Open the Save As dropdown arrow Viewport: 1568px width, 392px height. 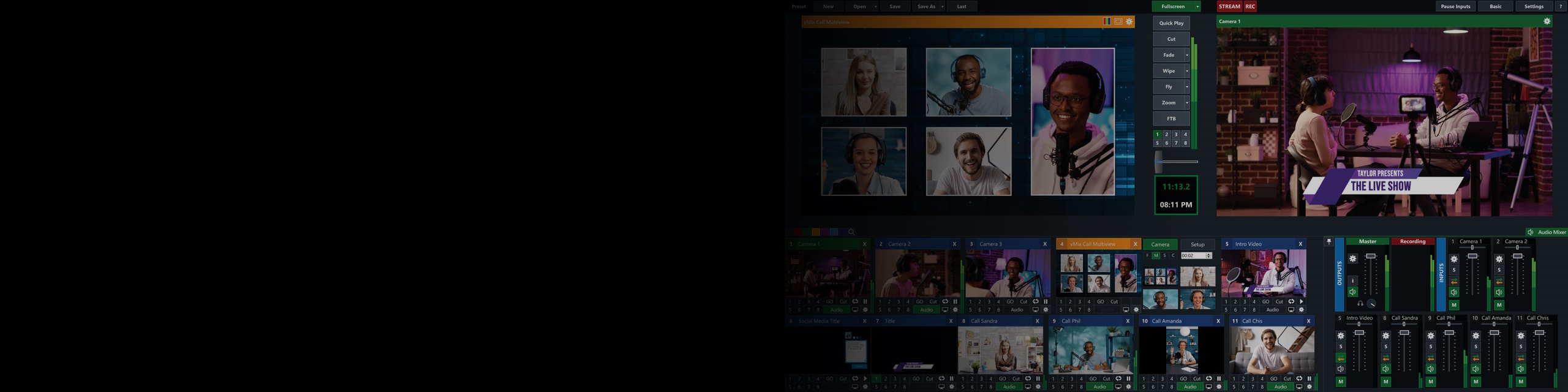click(942, 7)
